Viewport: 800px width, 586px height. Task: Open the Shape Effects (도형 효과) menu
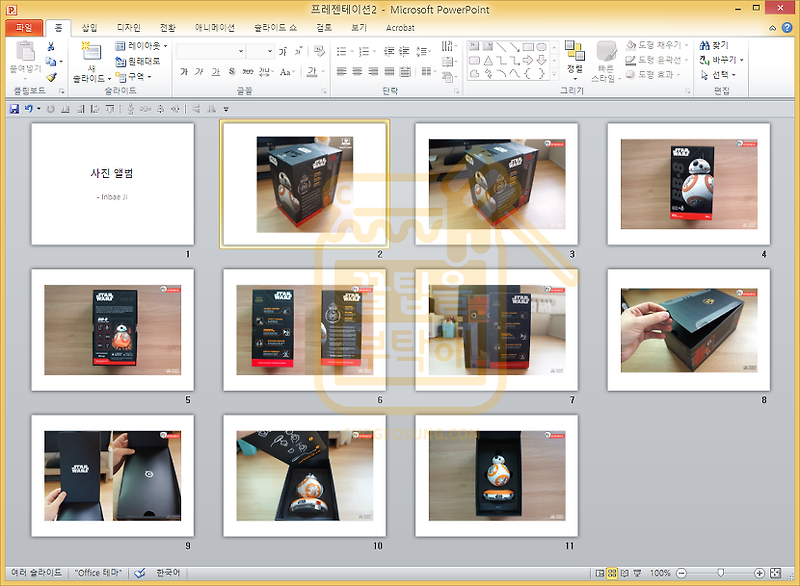click(653, 74)
